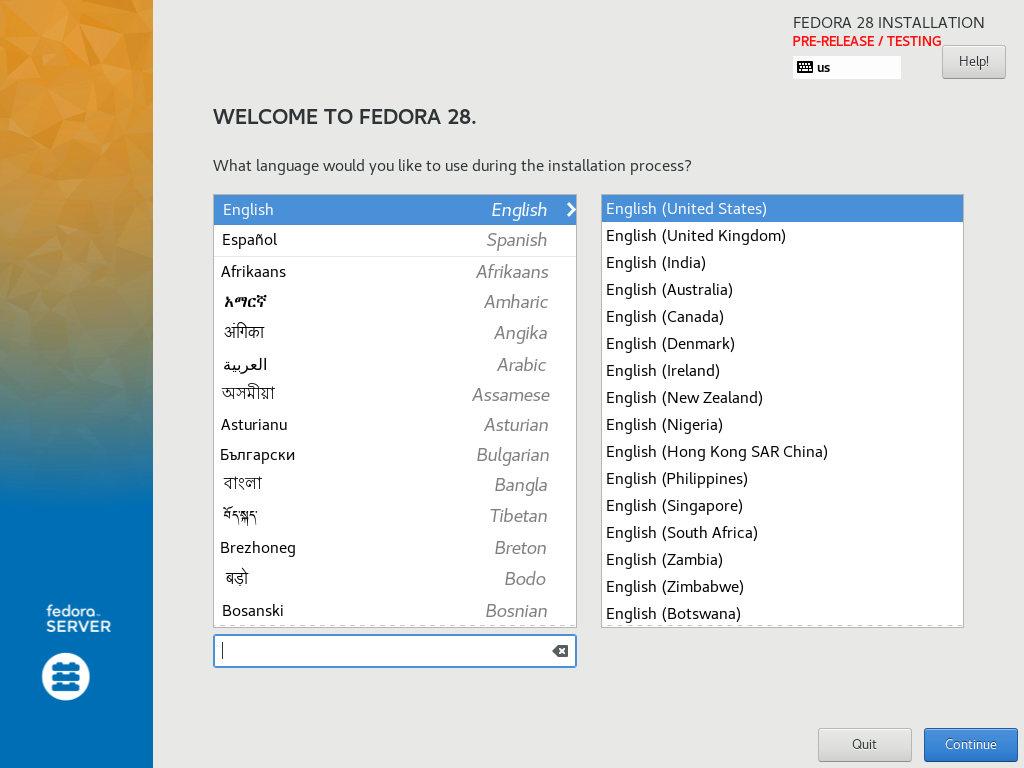Select Български Bulgarian language row

[x=394, y=455]
